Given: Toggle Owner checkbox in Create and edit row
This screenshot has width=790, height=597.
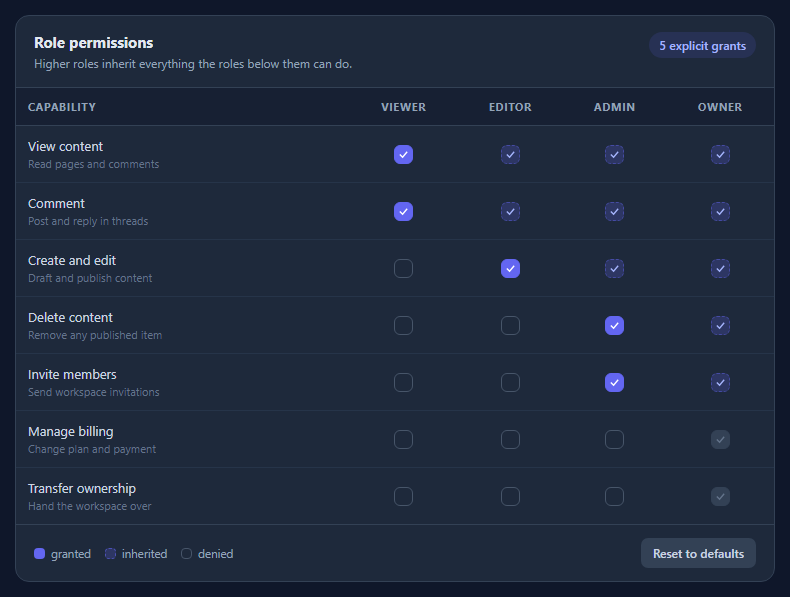Looking at the screenshot, I should pos(720,269).
